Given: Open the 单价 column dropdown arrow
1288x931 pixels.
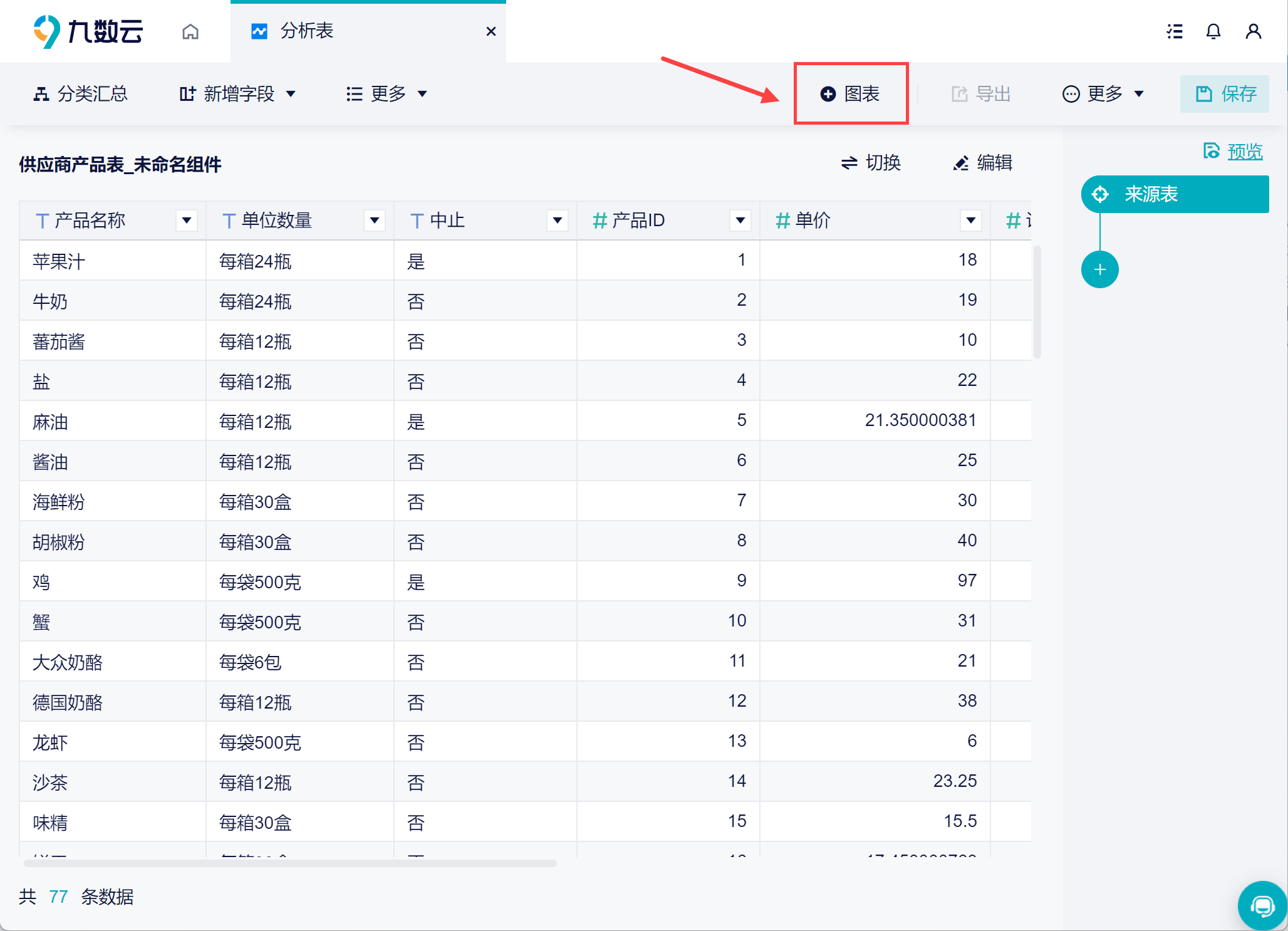Looking at the screenshot, I should [x=970, y=221].
